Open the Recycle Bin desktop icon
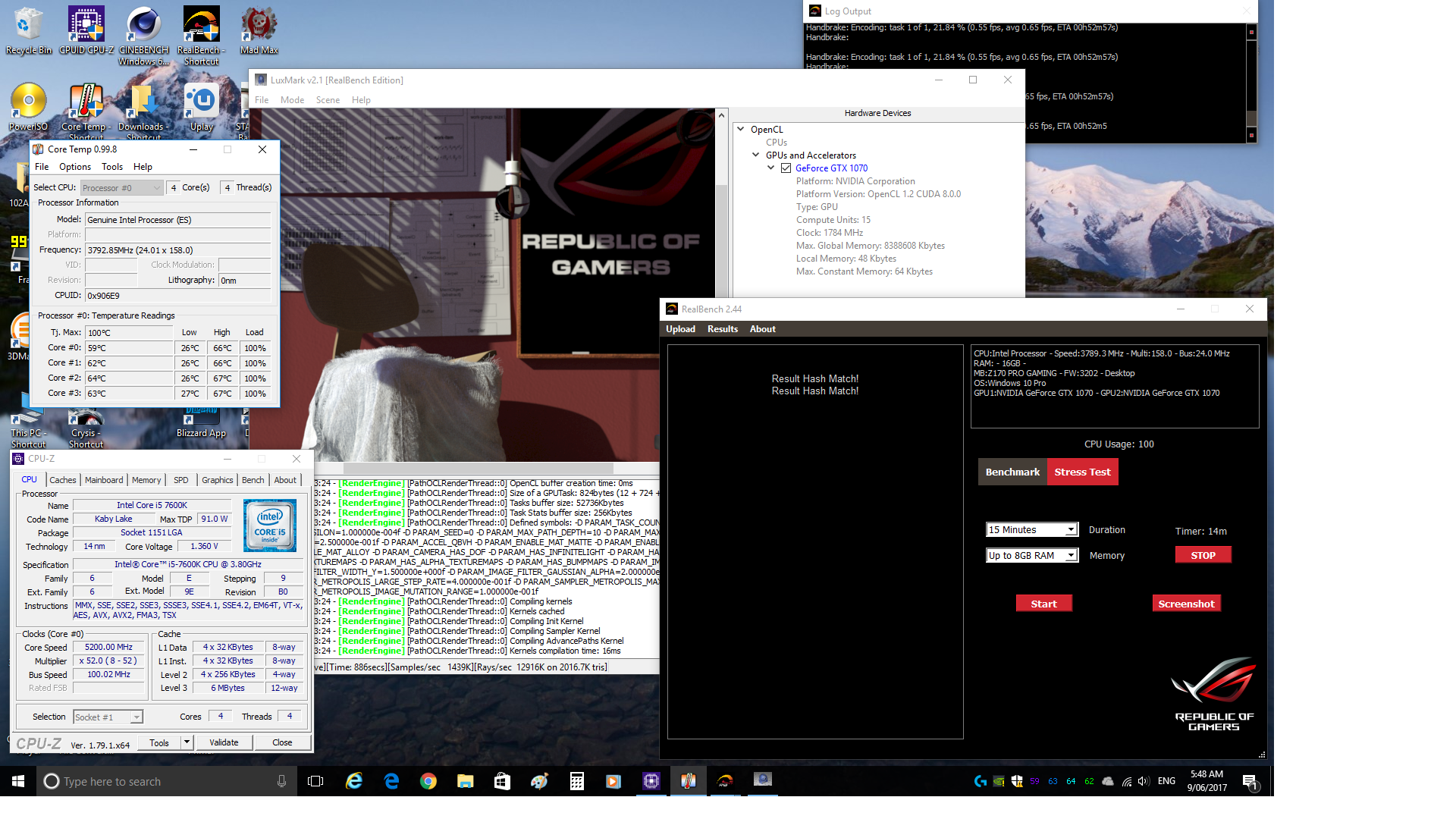Image resolution: width=1456 pixels, height=819 pixels. (28, 30)
